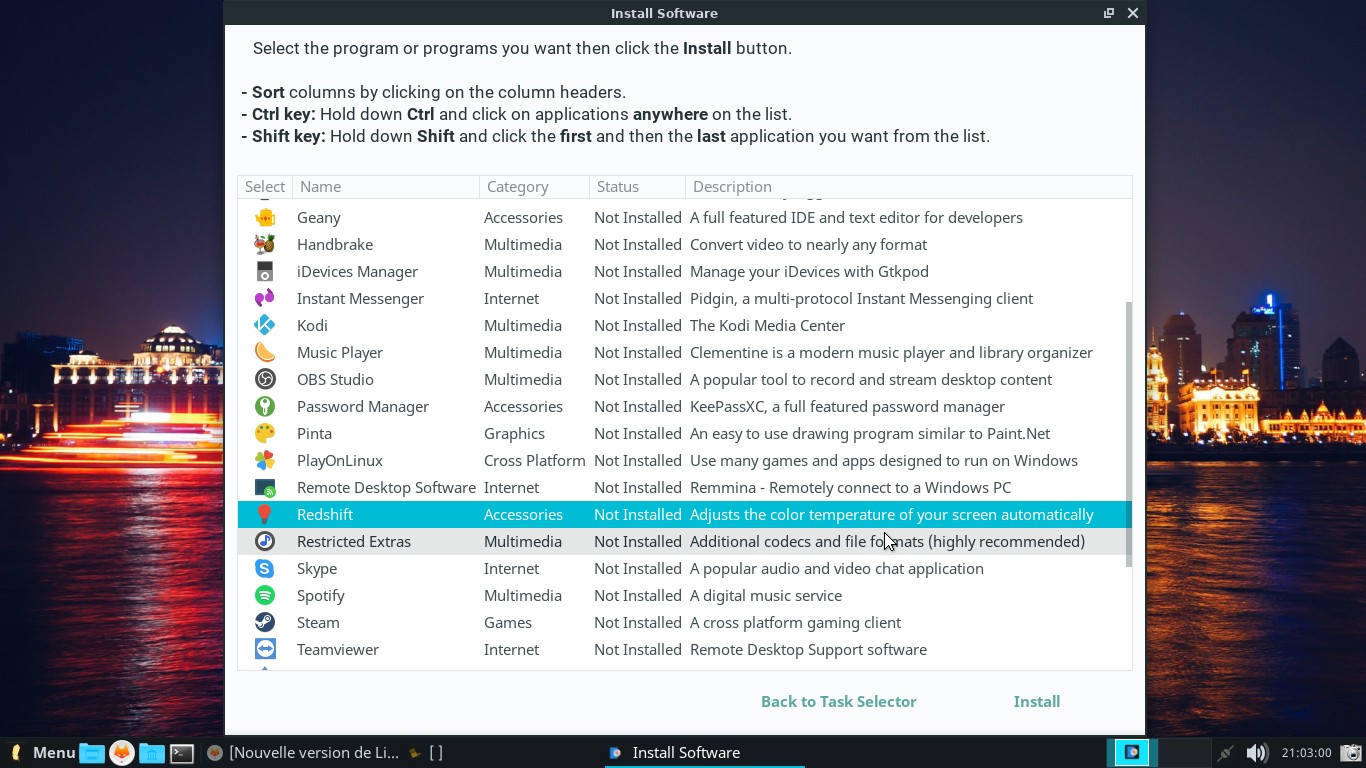
Task: Select Kodi in the list
Action: pyautogui.click(x=312, y=326)
